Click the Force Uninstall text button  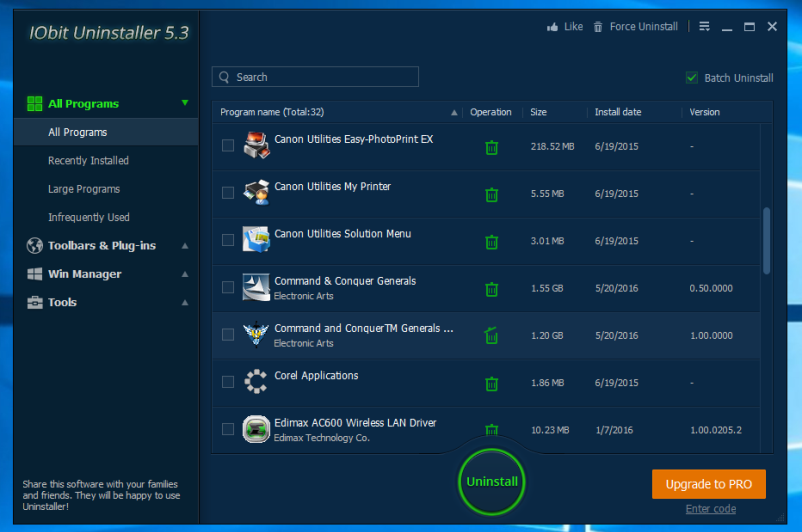[643, 27]
